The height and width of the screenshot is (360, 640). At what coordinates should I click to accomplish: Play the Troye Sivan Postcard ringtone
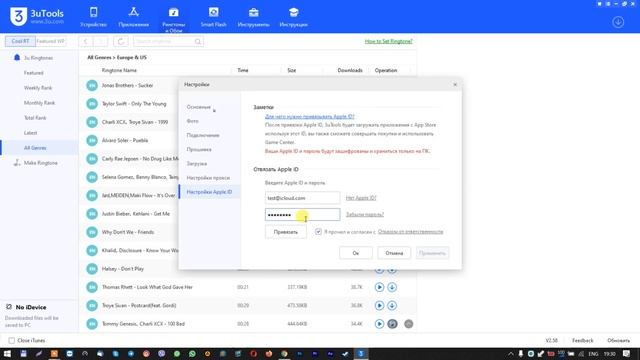pos(379,306)
